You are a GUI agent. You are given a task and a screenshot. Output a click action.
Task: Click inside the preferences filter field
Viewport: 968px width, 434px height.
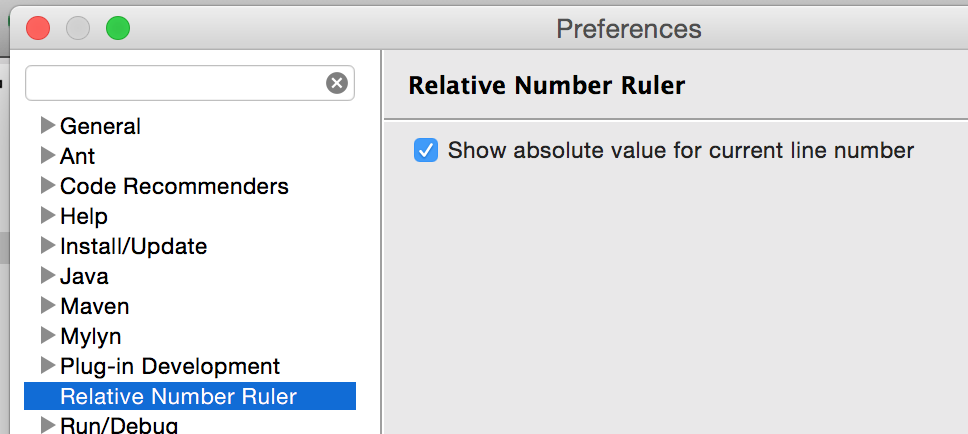click(x=176, y=83)
